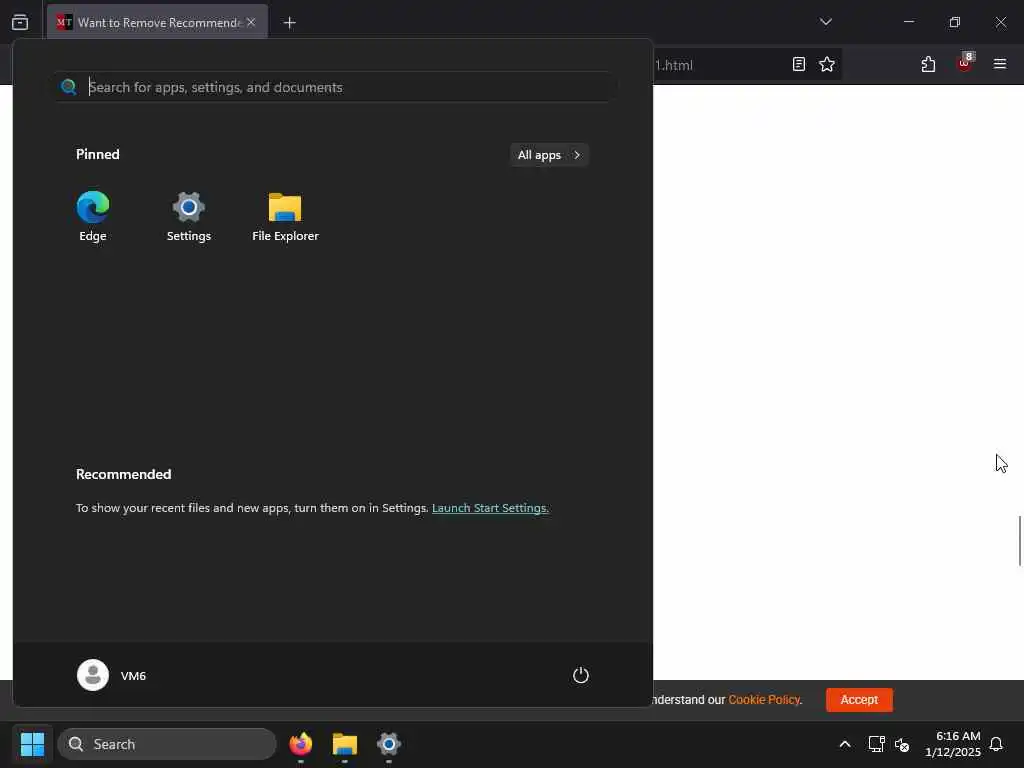Open pinned File Explorer in Start menu
This screenshot has width=1024, height=768.
coord(285,217)
